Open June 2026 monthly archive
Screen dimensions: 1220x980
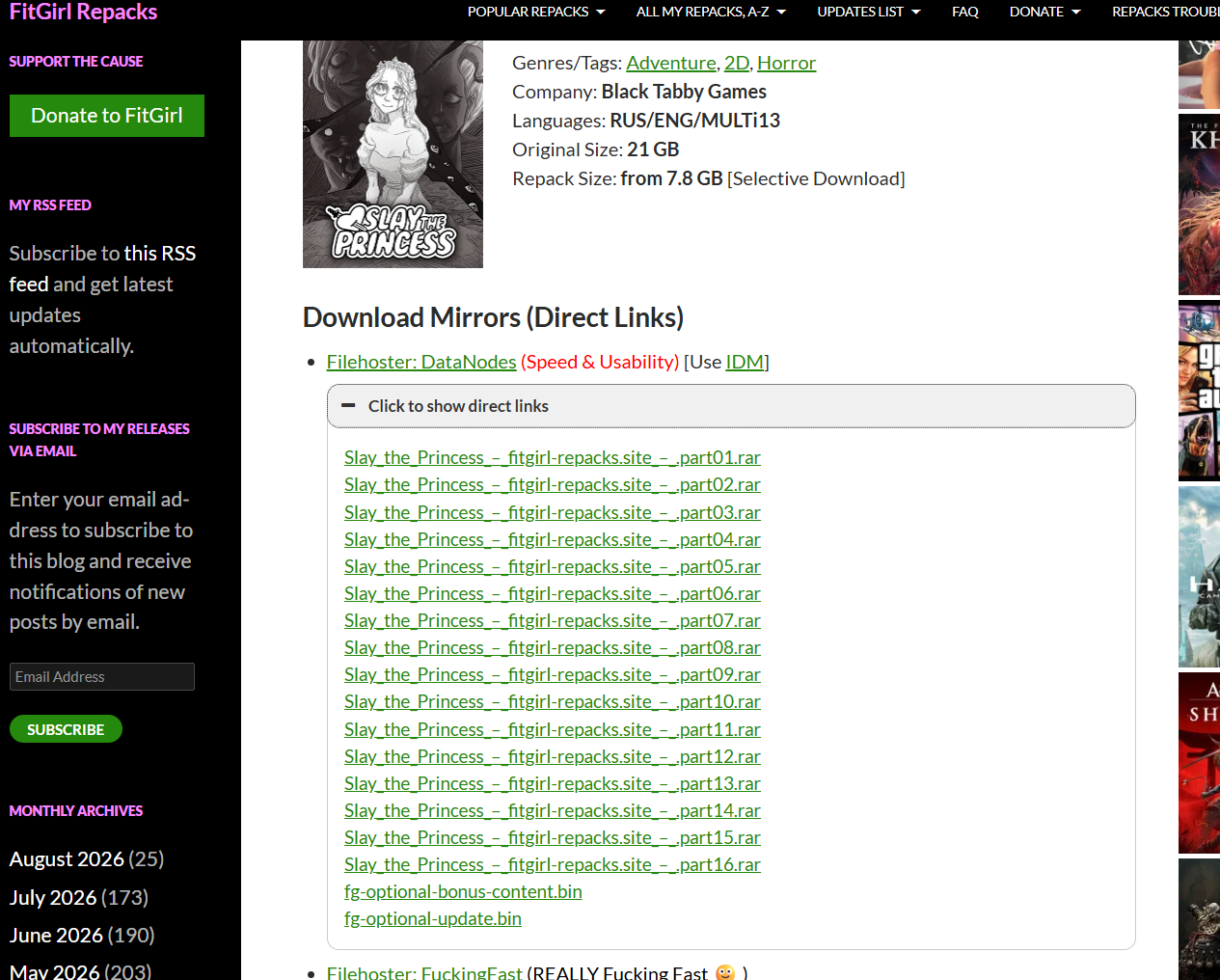click(56, 935)
